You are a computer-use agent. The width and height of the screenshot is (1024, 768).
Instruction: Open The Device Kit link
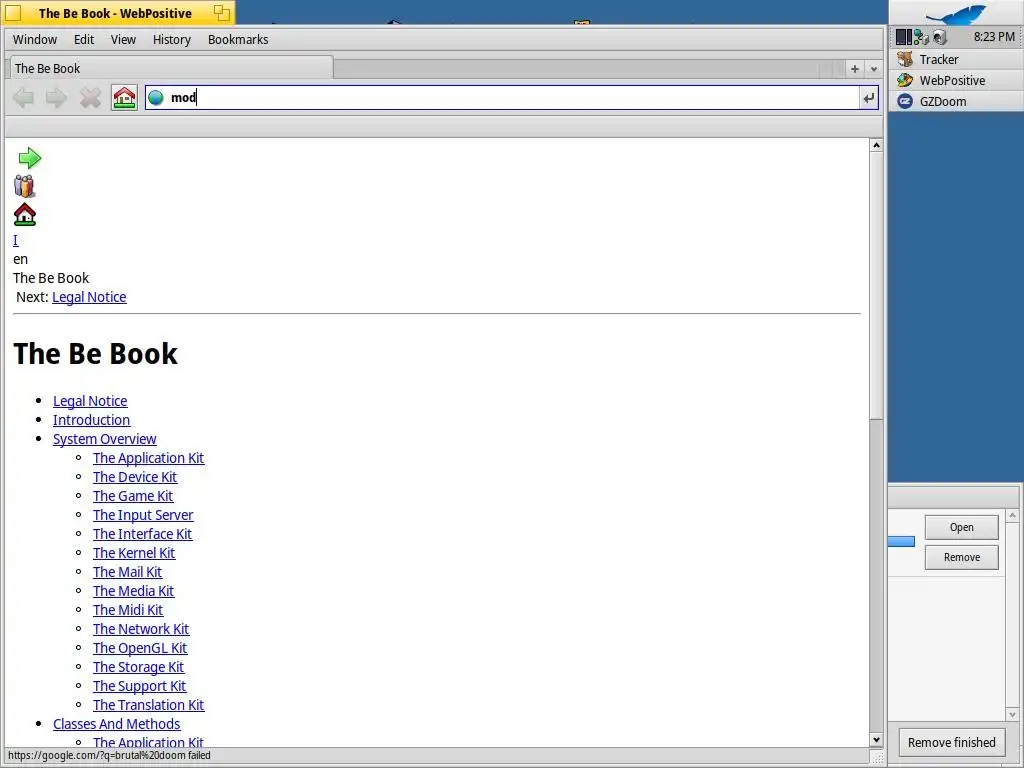(135, 477)
